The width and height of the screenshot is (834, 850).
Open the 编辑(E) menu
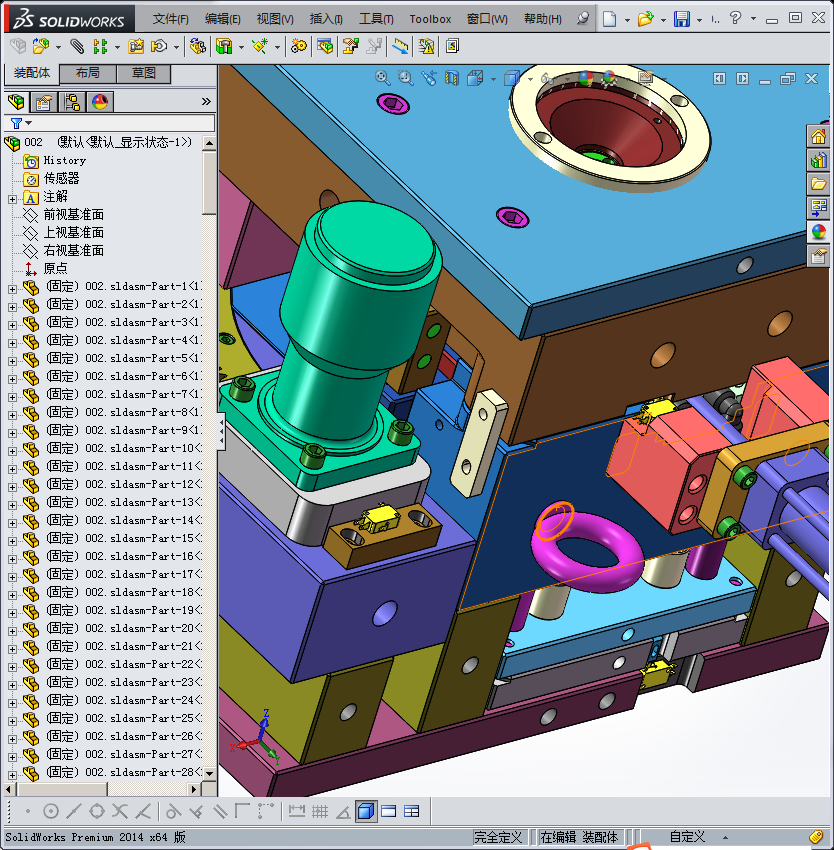pos(222,19)
